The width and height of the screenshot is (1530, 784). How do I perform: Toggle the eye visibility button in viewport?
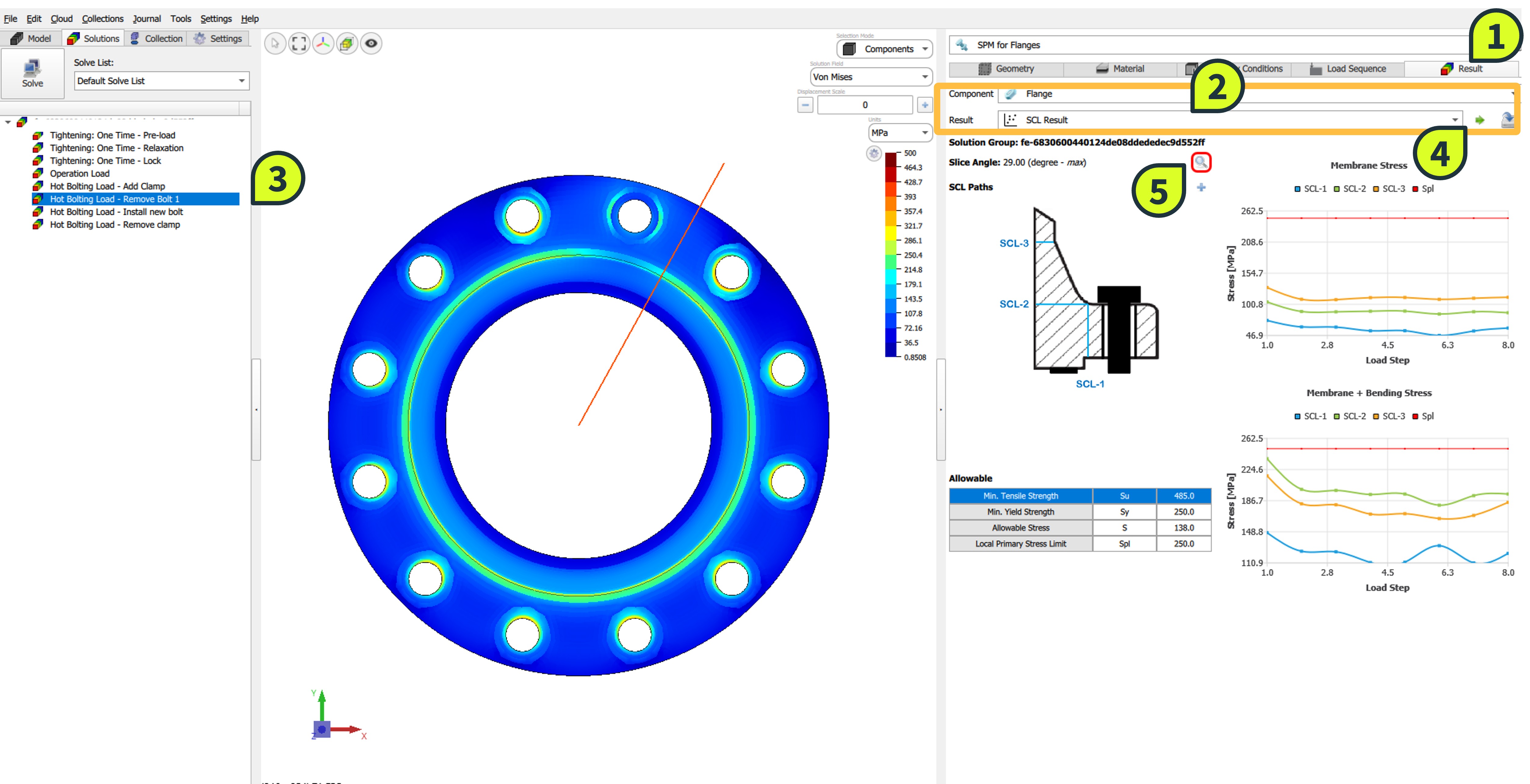click(x=371, y=43)
